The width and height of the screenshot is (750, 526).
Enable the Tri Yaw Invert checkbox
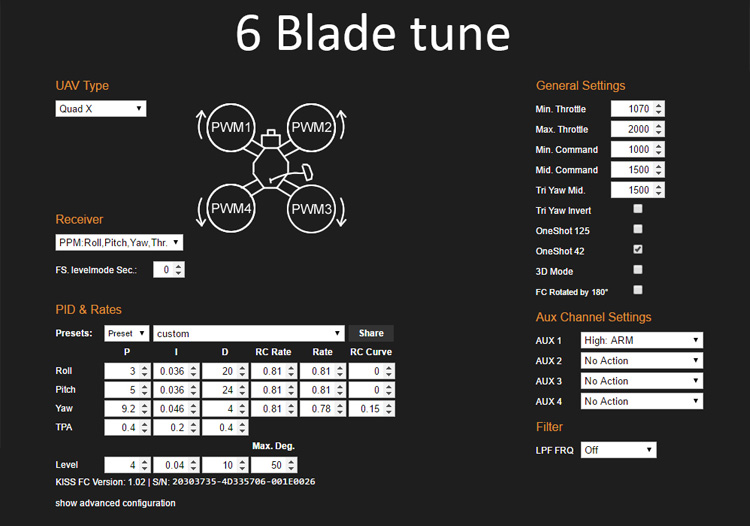pos(638,209)
